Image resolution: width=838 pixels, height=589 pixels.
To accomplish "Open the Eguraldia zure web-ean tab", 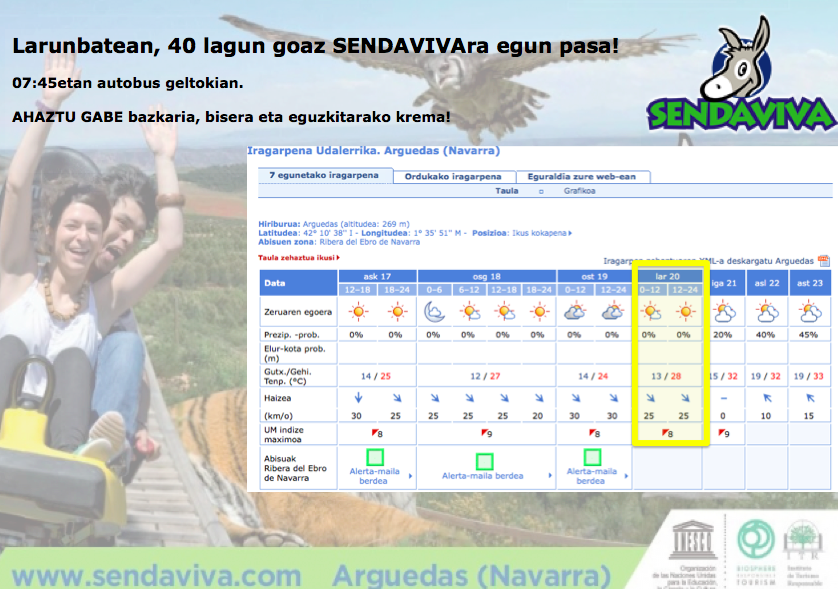I will [x=582, y=177].
